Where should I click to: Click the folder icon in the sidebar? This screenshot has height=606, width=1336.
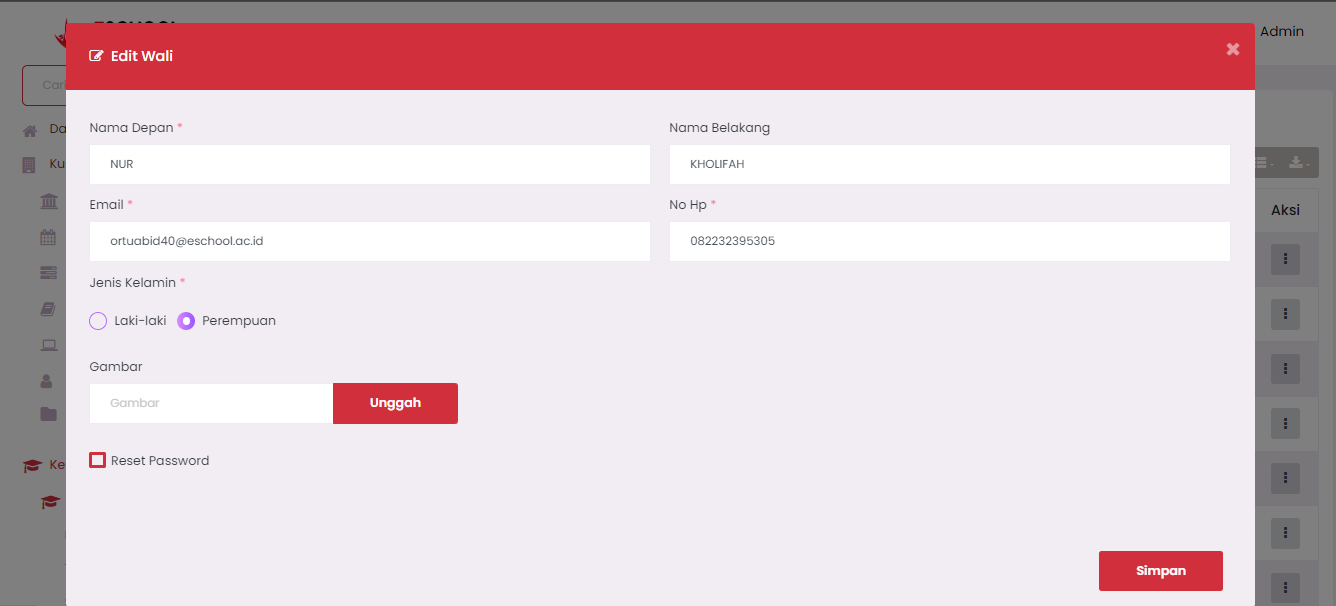click(48, 414)
